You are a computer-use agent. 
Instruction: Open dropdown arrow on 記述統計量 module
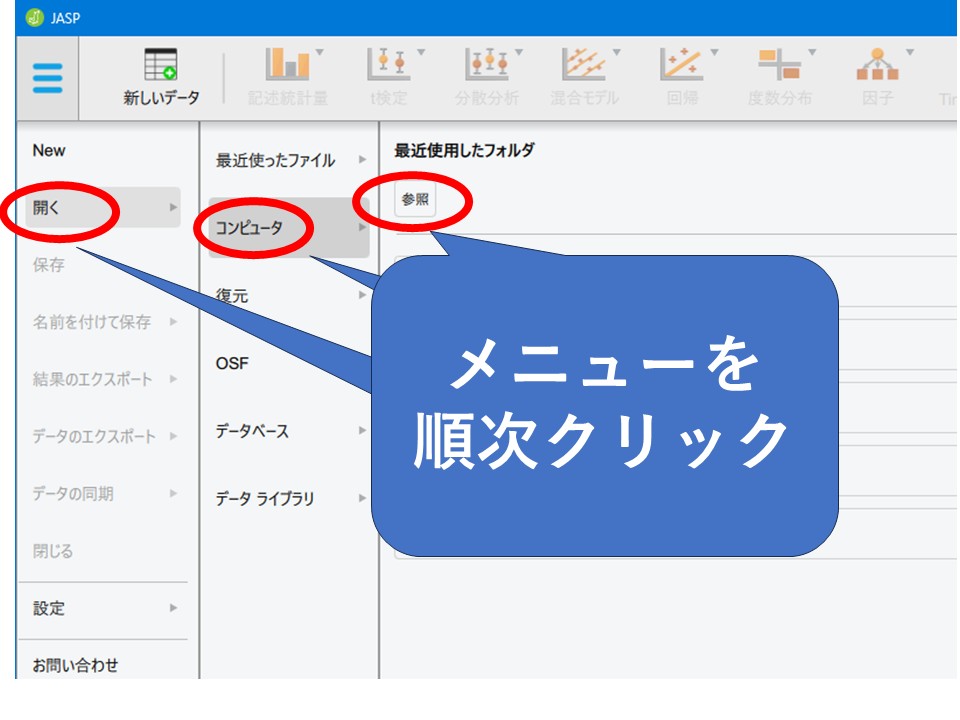point(320,53)
